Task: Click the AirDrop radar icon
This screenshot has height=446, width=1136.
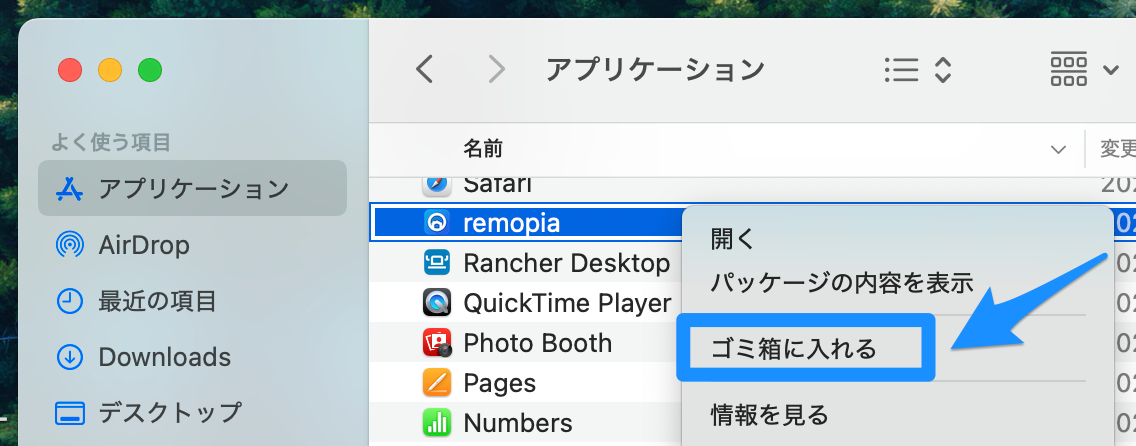Action: click(70, 245)
